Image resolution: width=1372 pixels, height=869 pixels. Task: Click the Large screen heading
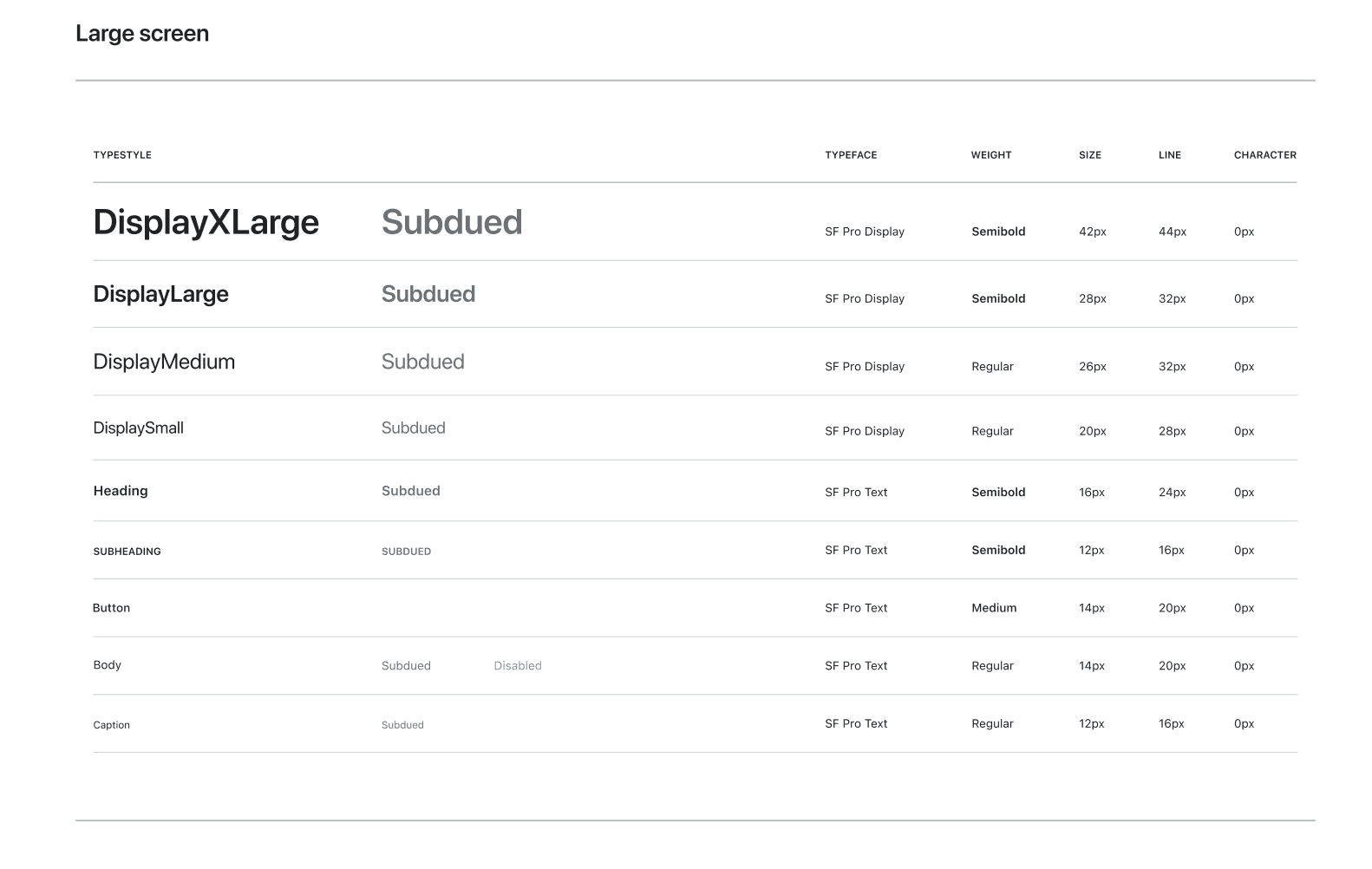142,34
